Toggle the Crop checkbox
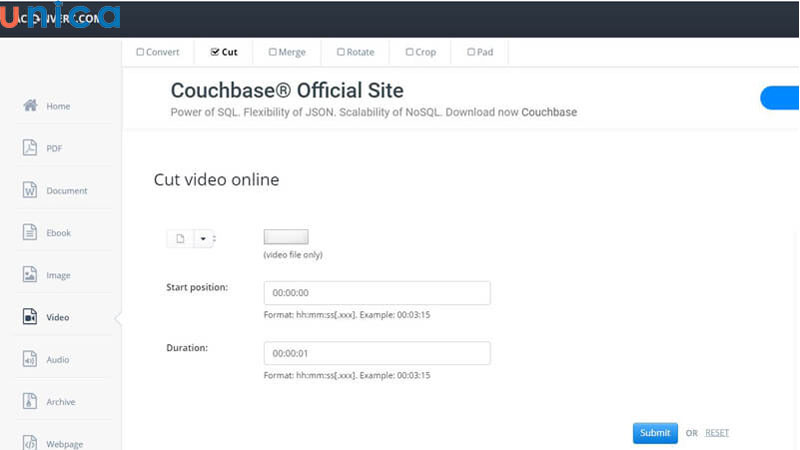This screenshot has height=450, width=800. click(x=409, y=52)
